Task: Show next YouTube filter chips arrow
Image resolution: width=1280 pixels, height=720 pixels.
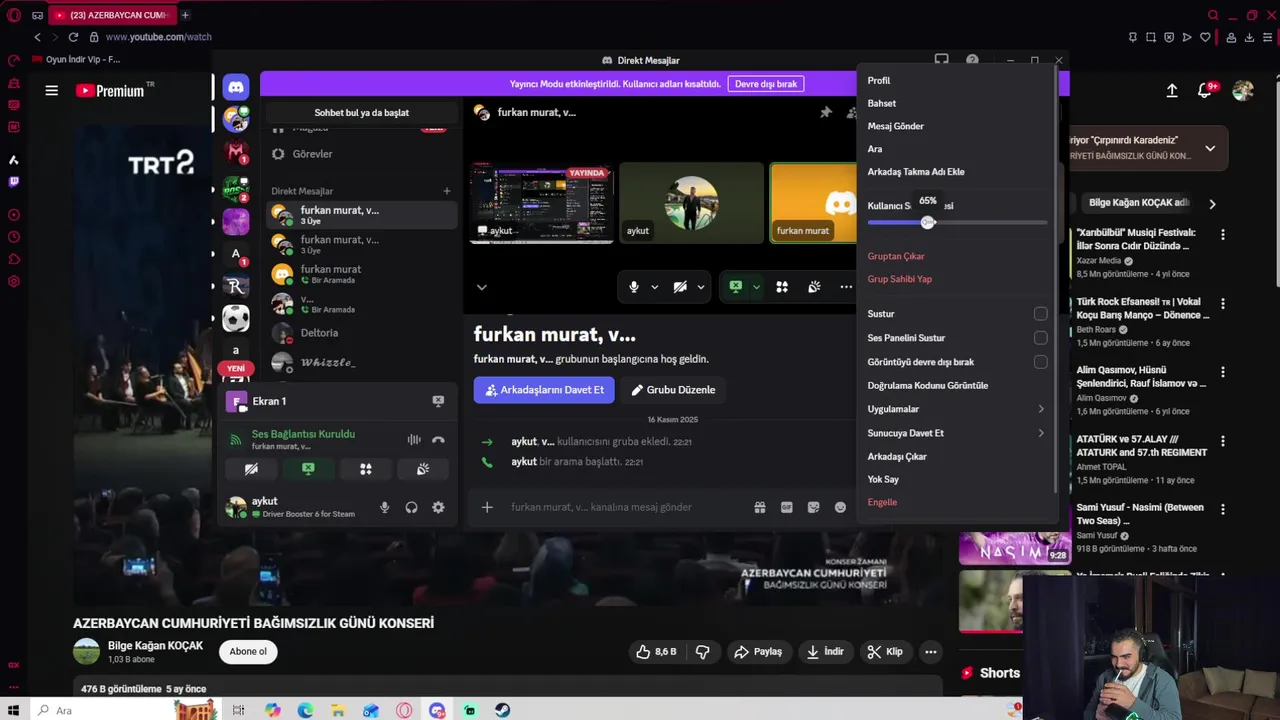Action: pos(1212,204)
